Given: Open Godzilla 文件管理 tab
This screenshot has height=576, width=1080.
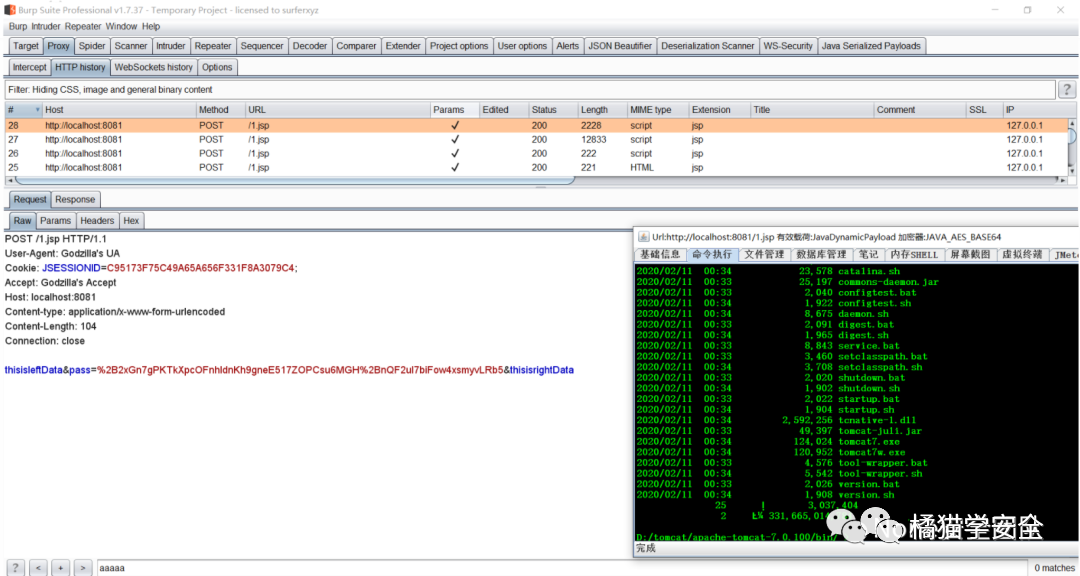Looking at the screenshot, I should 764,254.
